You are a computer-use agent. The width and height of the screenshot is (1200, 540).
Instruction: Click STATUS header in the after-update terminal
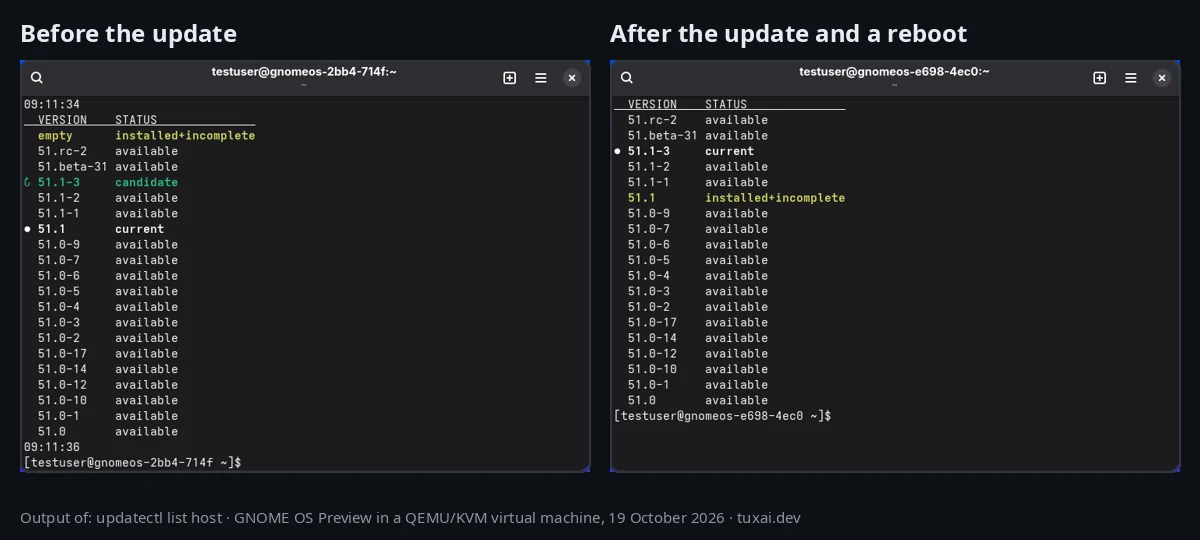(726, 104)
